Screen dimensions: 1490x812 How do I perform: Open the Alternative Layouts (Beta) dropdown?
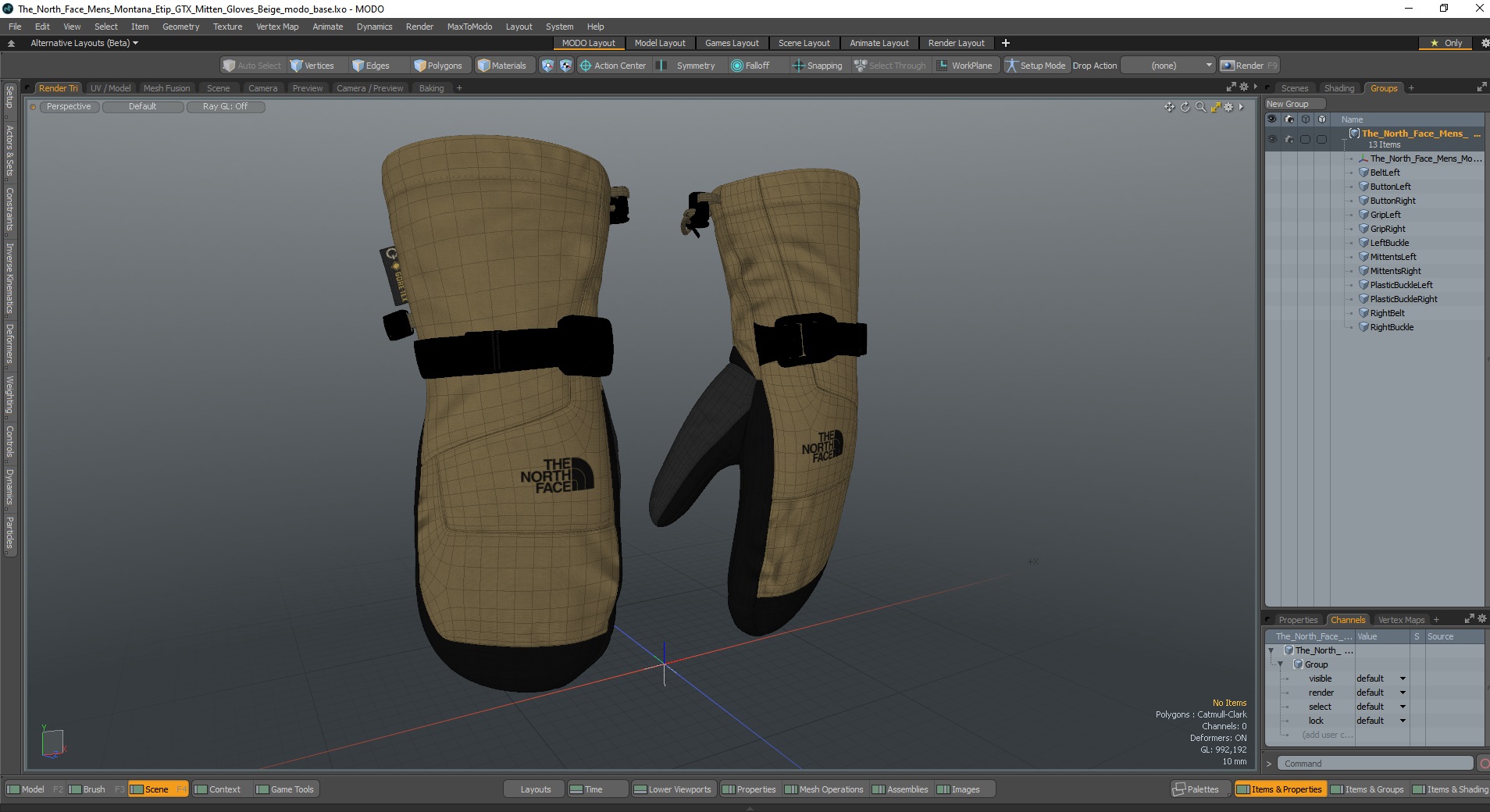point(84,43)
